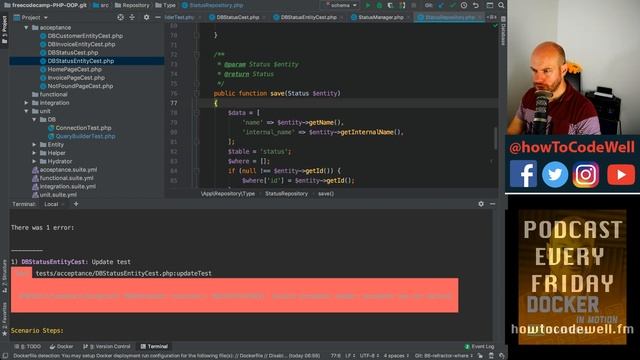Open the Version Control tool window
Image resolution: width=640 pixels, height=360 pixels.
pyautogui.click(x=107, y=347)
